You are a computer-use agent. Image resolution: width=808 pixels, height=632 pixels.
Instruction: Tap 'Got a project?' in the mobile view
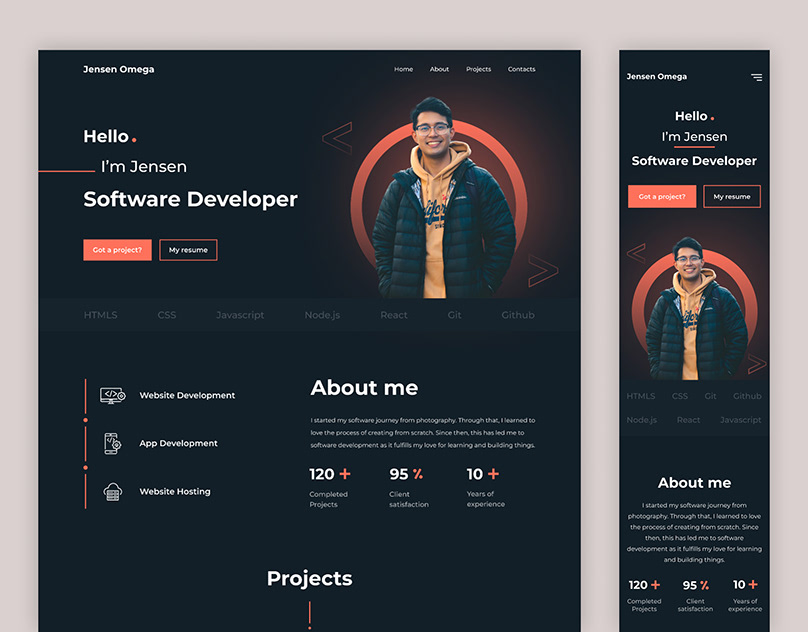coord(662,197)
